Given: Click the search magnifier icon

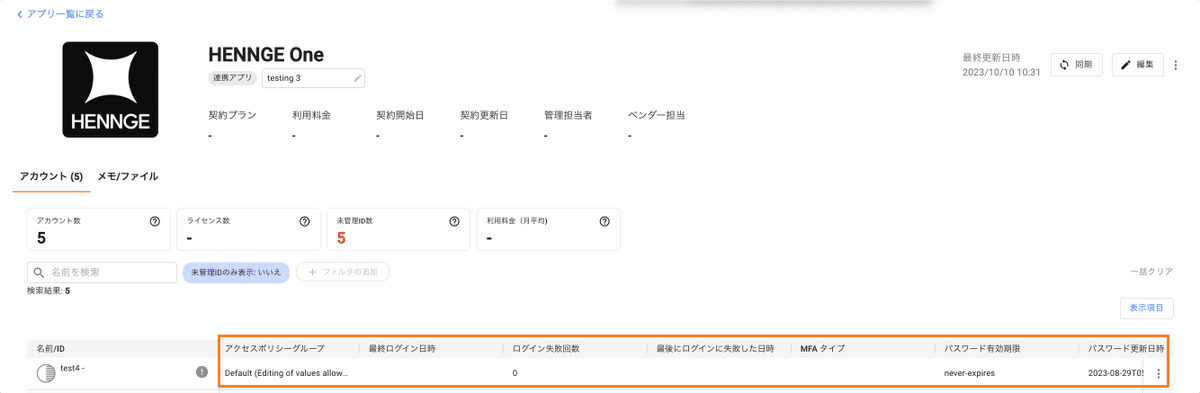Looking at the screenshot, I should (39, 272).
